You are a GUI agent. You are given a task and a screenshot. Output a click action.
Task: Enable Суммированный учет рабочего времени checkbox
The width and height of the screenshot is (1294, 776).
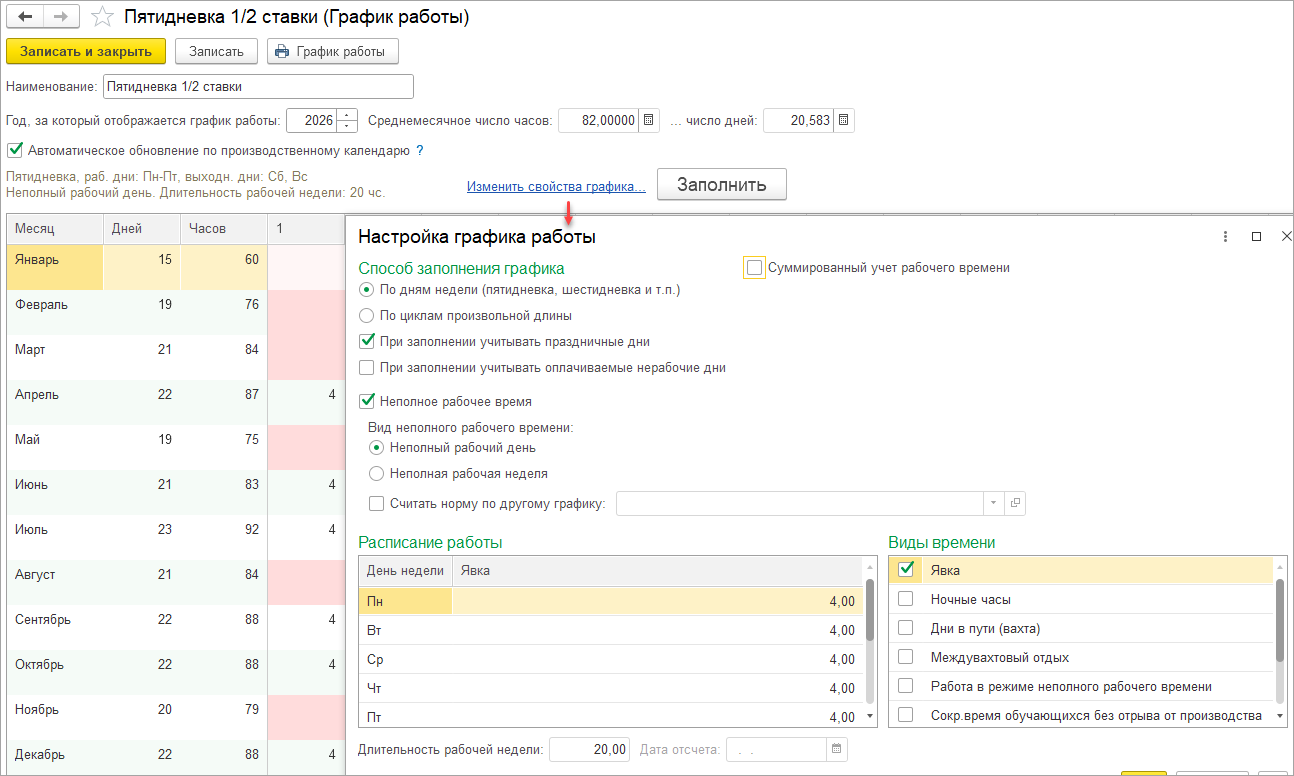pyautogui.click(x=755, y=268)
